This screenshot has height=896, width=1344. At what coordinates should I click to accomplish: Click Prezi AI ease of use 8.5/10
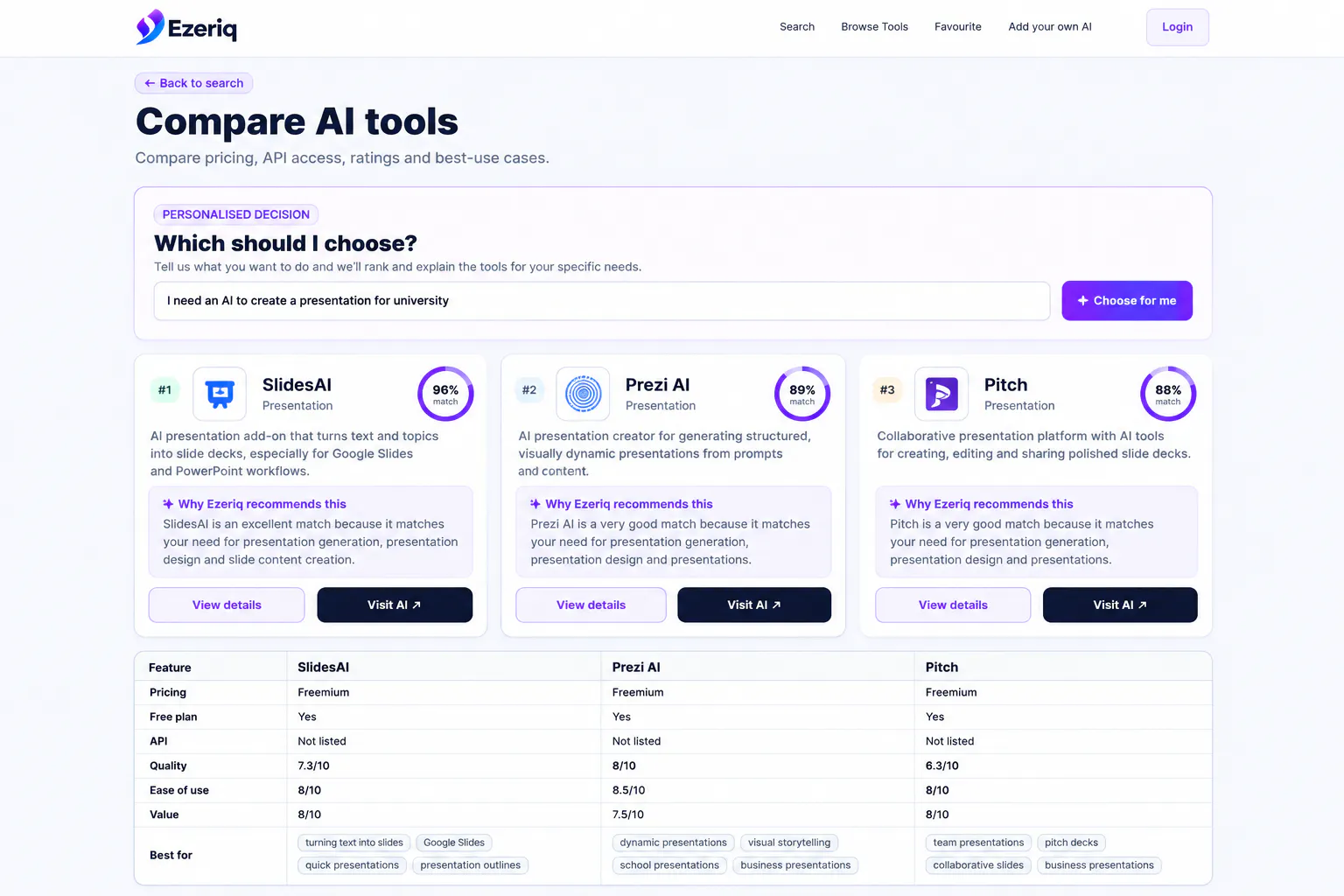628,790
